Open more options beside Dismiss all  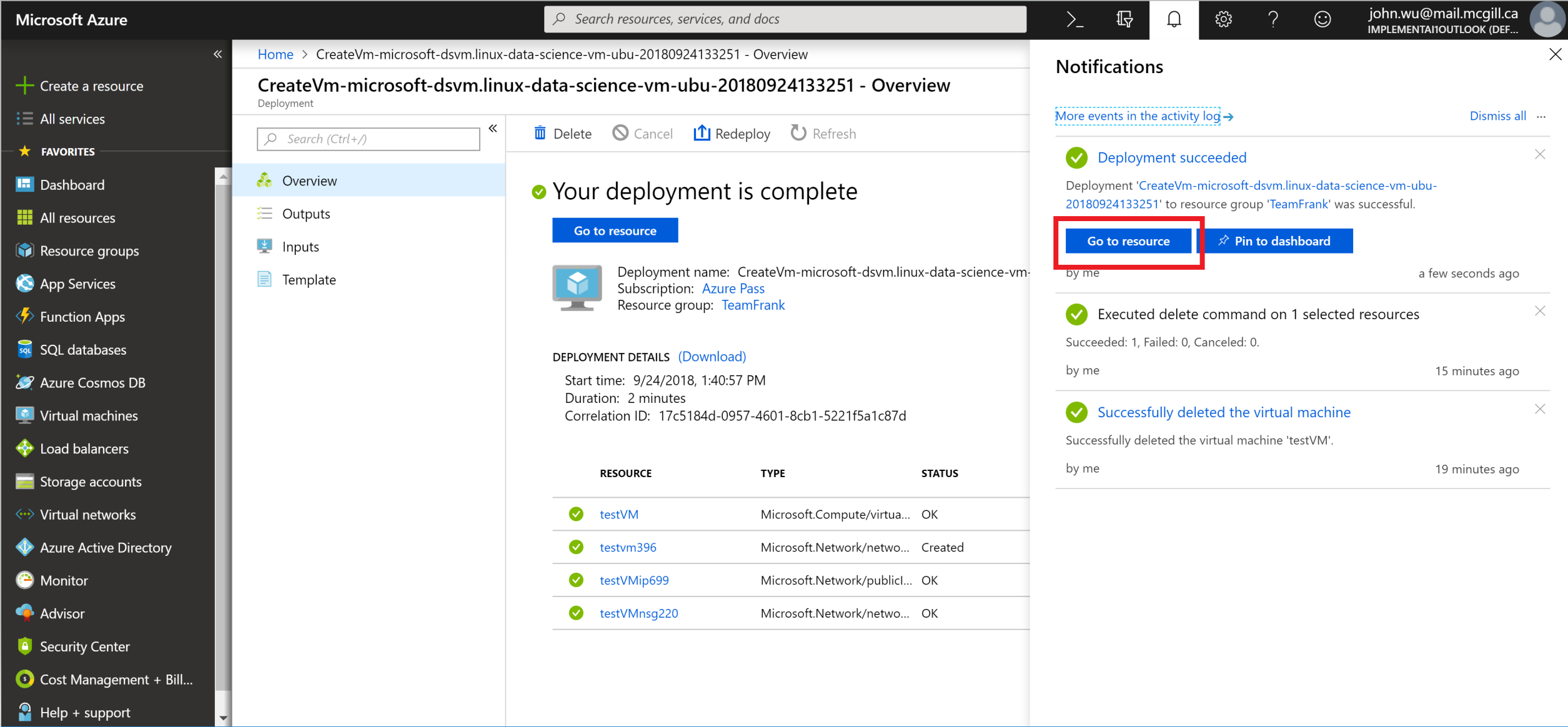1541,116
